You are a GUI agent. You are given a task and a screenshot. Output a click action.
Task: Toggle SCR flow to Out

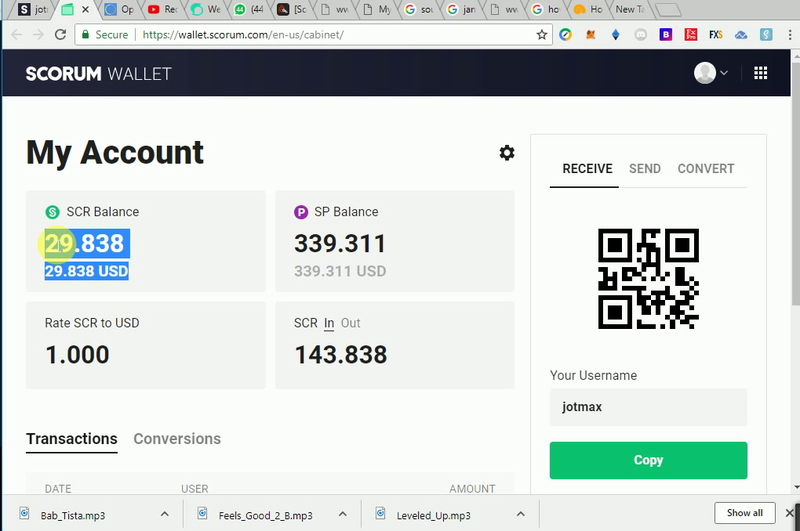(351, 323)
